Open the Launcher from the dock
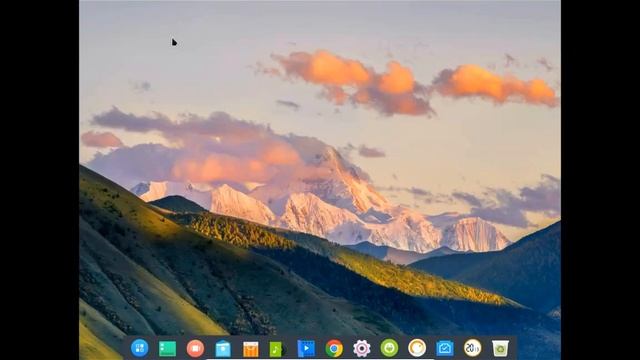640x360 pixels. coord(140,348)
